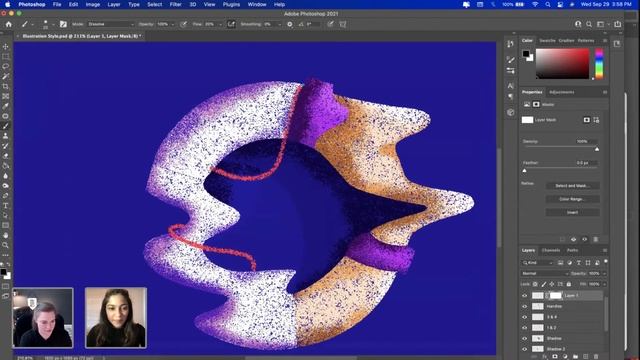Select the Eyedropper tool

[x=6, y=106]
